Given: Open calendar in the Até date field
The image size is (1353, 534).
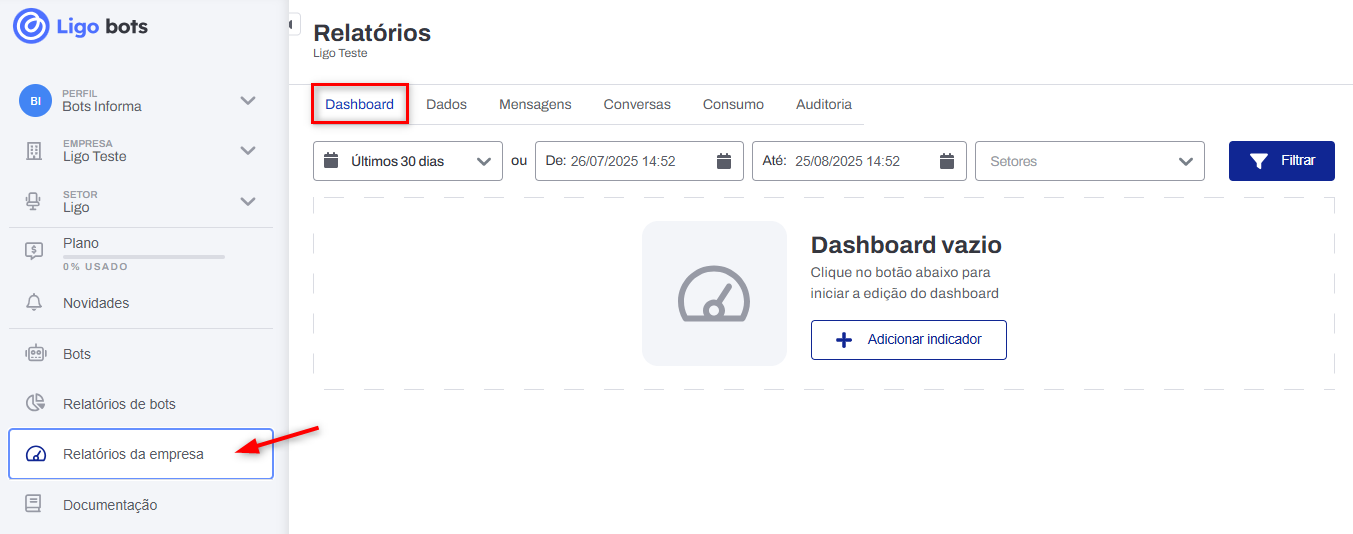Looking at the screenshot, I should point(947,161).
